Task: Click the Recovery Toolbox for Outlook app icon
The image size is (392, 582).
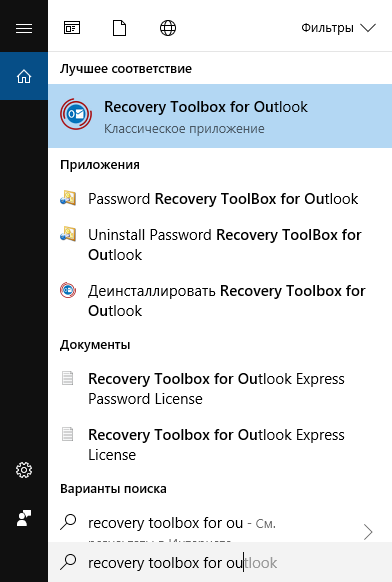Action: point(76,114)
